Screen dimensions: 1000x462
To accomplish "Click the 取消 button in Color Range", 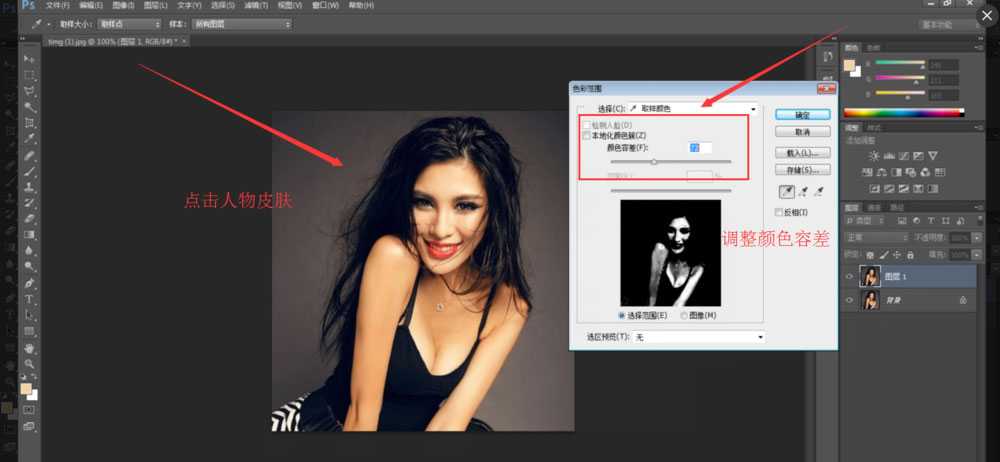I will (x=802, y=132).
